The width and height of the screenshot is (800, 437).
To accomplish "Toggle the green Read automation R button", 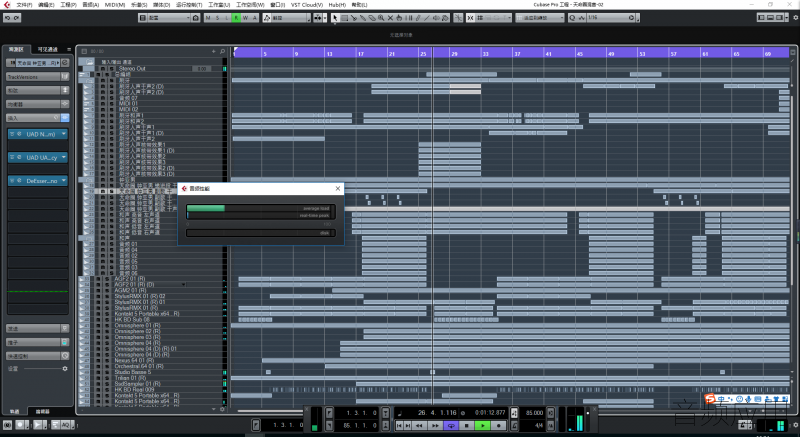I will 236,18.
